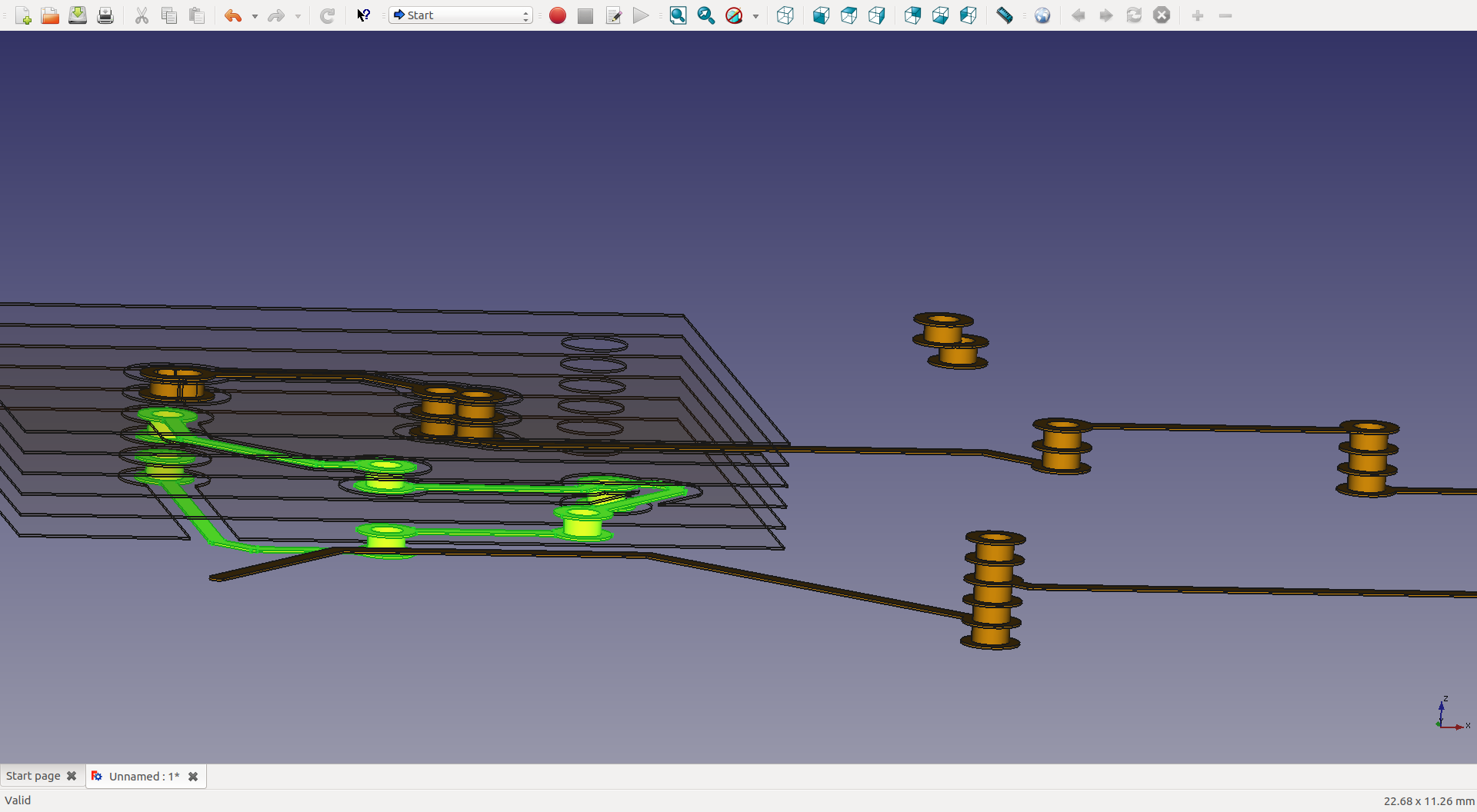This screenshot has width=1477, height=812.
Task: Save the current document
Action: coord(78,15)
